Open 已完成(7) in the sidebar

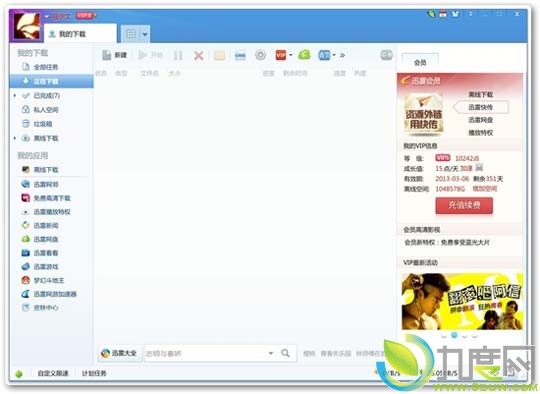coord(47,95)
